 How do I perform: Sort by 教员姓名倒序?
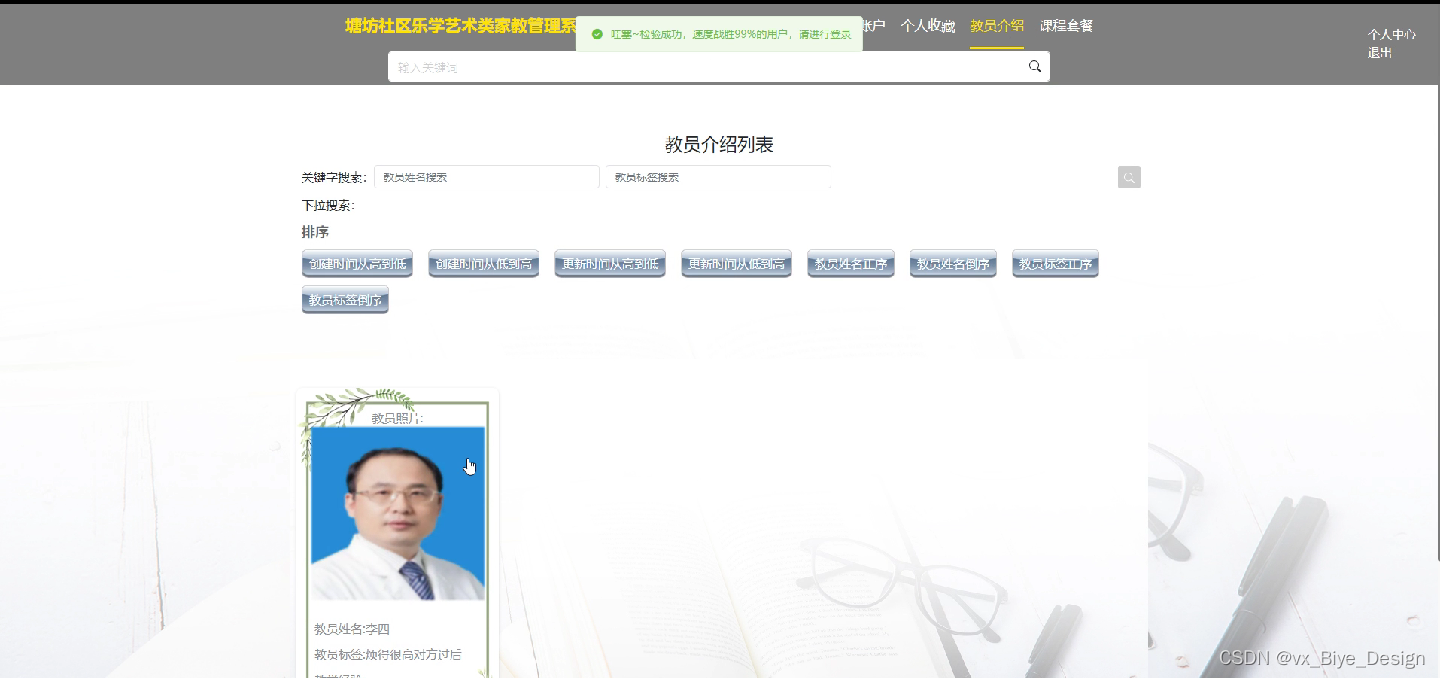tap(953, 264)
